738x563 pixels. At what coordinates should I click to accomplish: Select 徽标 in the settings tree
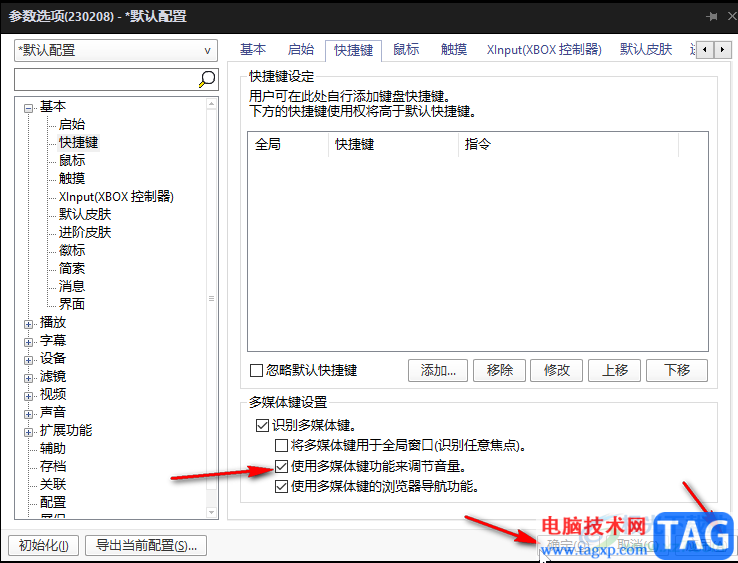(72, 250)
